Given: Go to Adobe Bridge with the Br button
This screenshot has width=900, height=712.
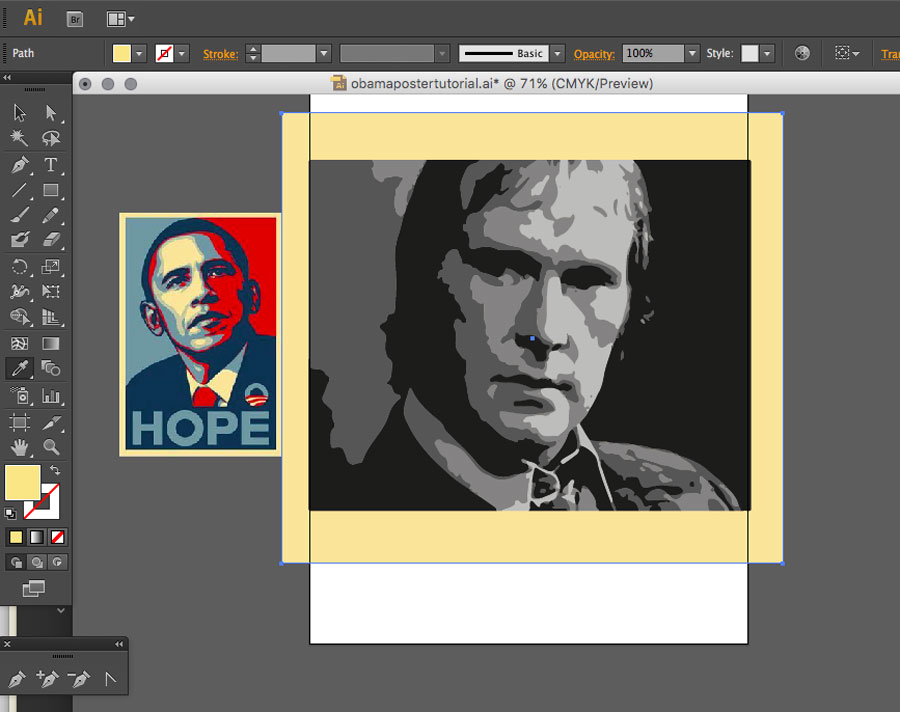Looking at the screenshot, I should coord(75,20).
